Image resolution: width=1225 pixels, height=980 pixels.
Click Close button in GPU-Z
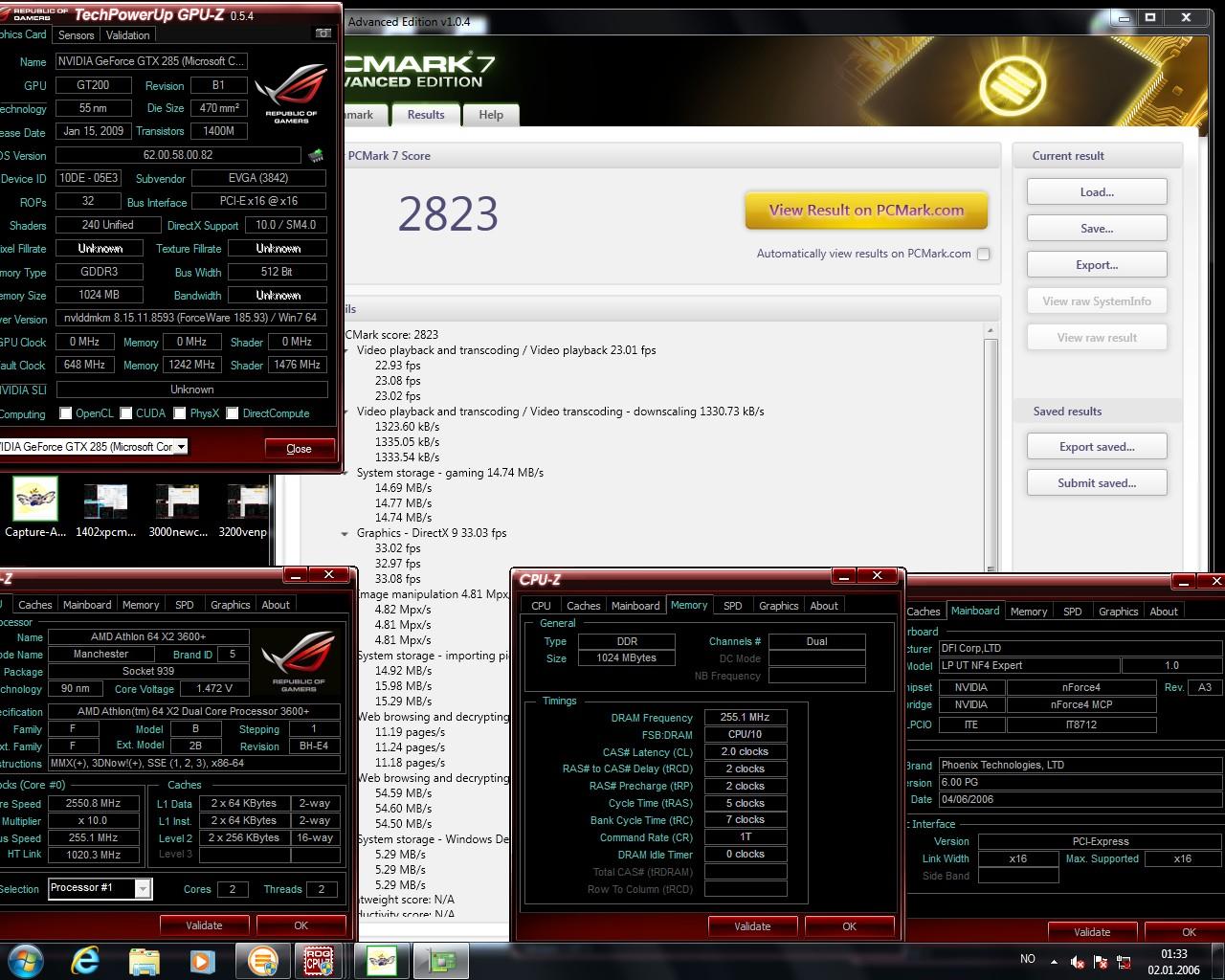coord(299,448)
